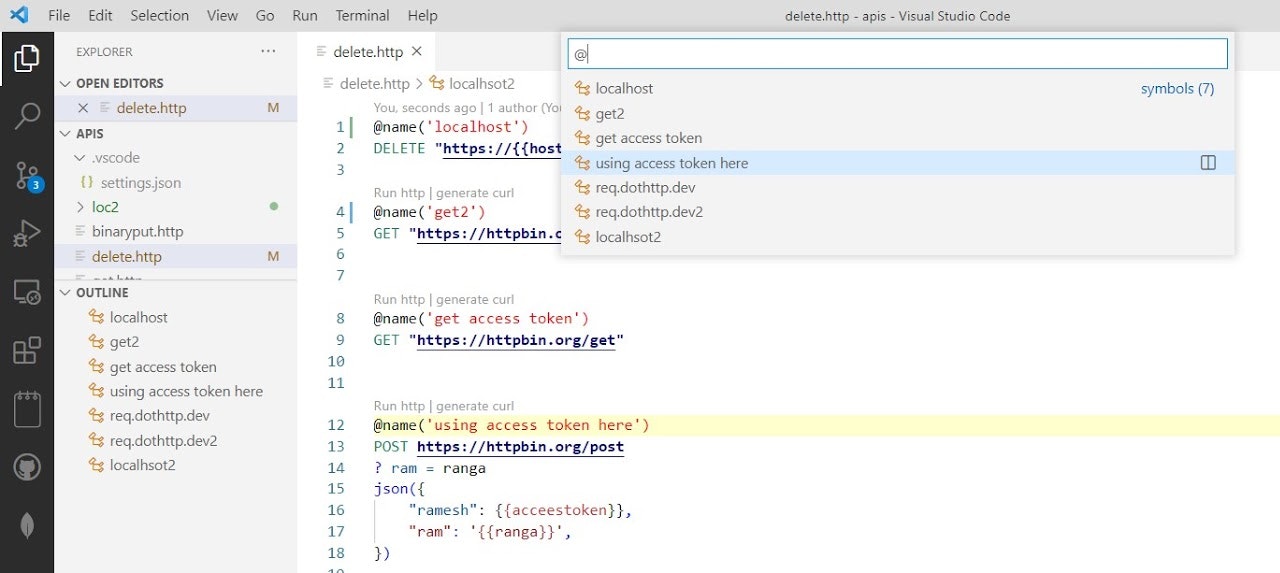Open the Search view in activity bar
Viewport: 1280px width, 573px height.
coord(27,116)
